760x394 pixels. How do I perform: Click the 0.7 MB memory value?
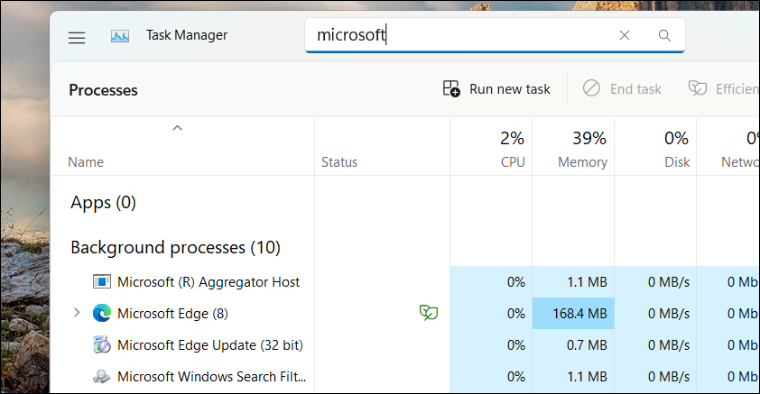click(587, 345)
